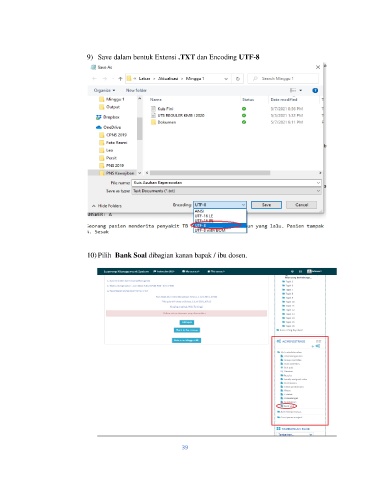
Task: Click the Forward arrow in Save As dialog
Action: [x=105, y=79]
